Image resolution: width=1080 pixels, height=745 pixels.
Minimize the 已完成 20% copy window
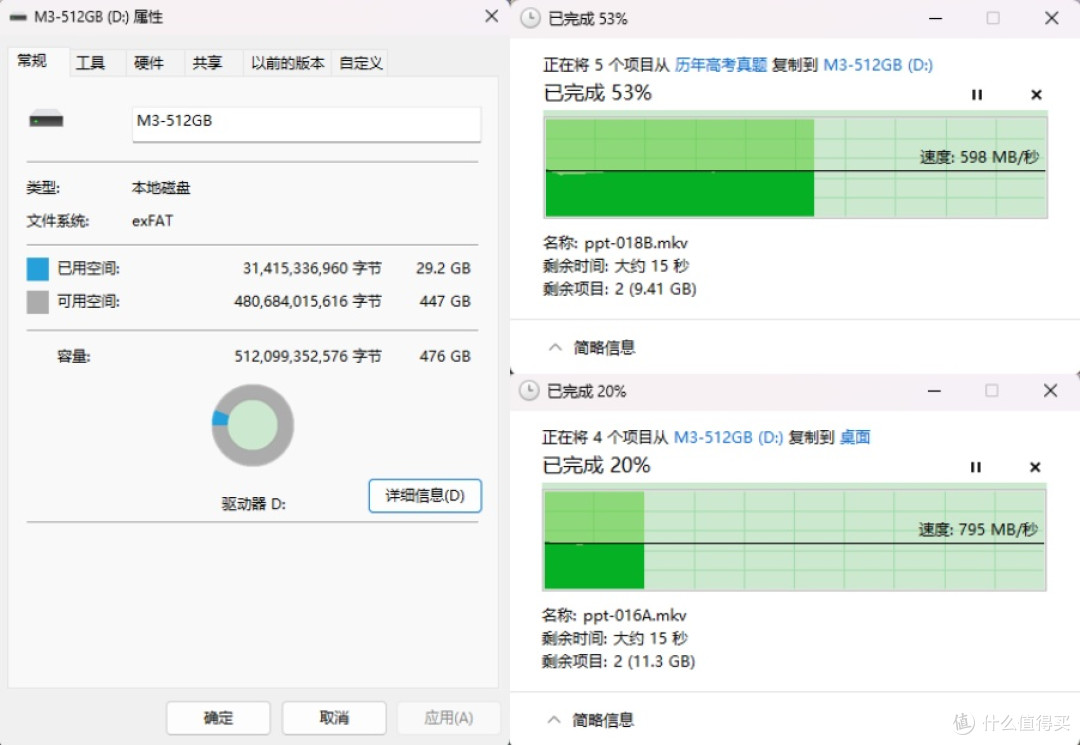(934, 391)
